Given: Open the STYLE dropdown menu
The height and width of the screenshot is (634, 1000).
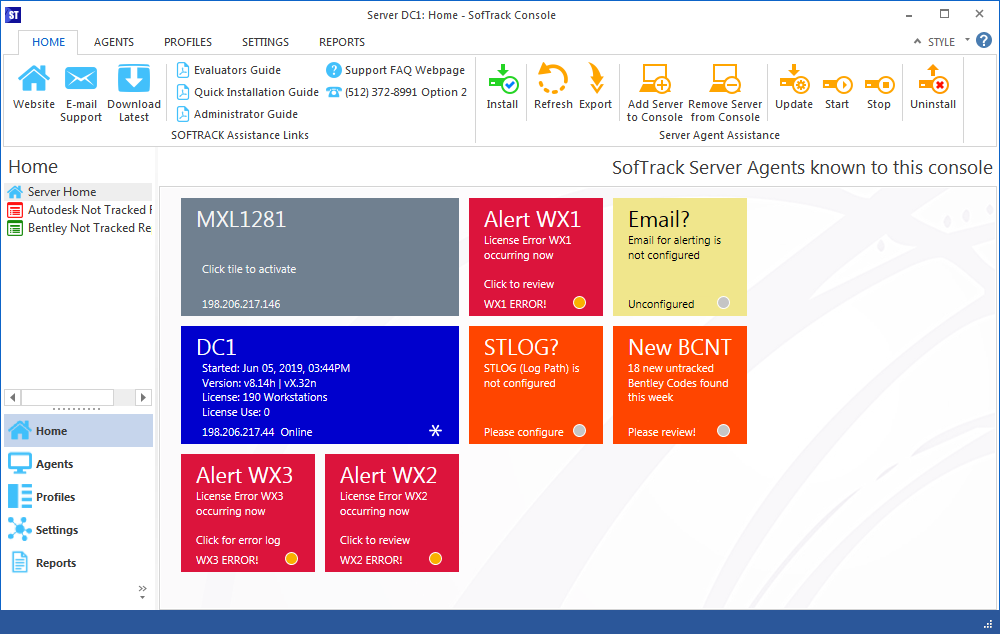Looking at the screenshot, I should coord(949,42).
